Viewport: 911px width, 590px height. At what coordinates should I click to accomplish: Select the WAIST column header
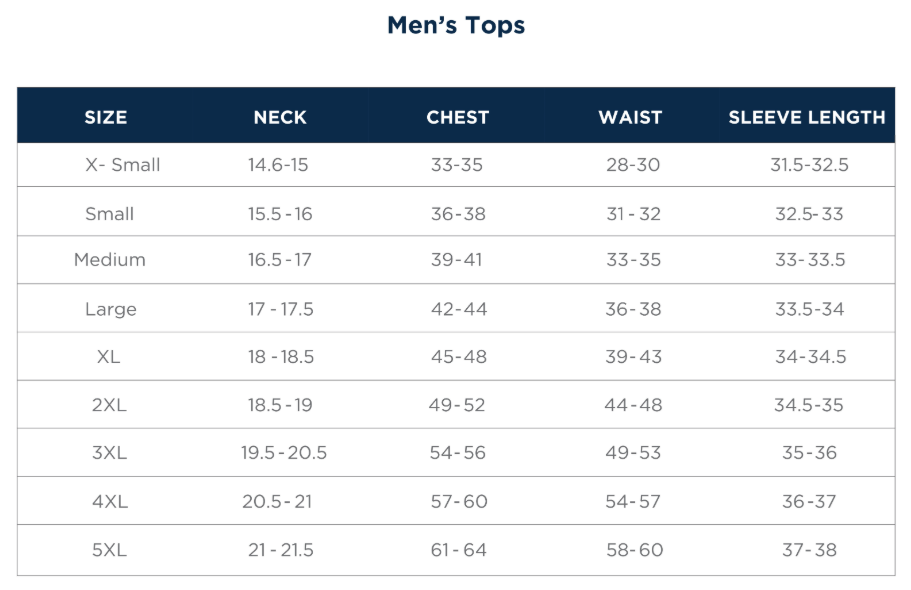630,117
